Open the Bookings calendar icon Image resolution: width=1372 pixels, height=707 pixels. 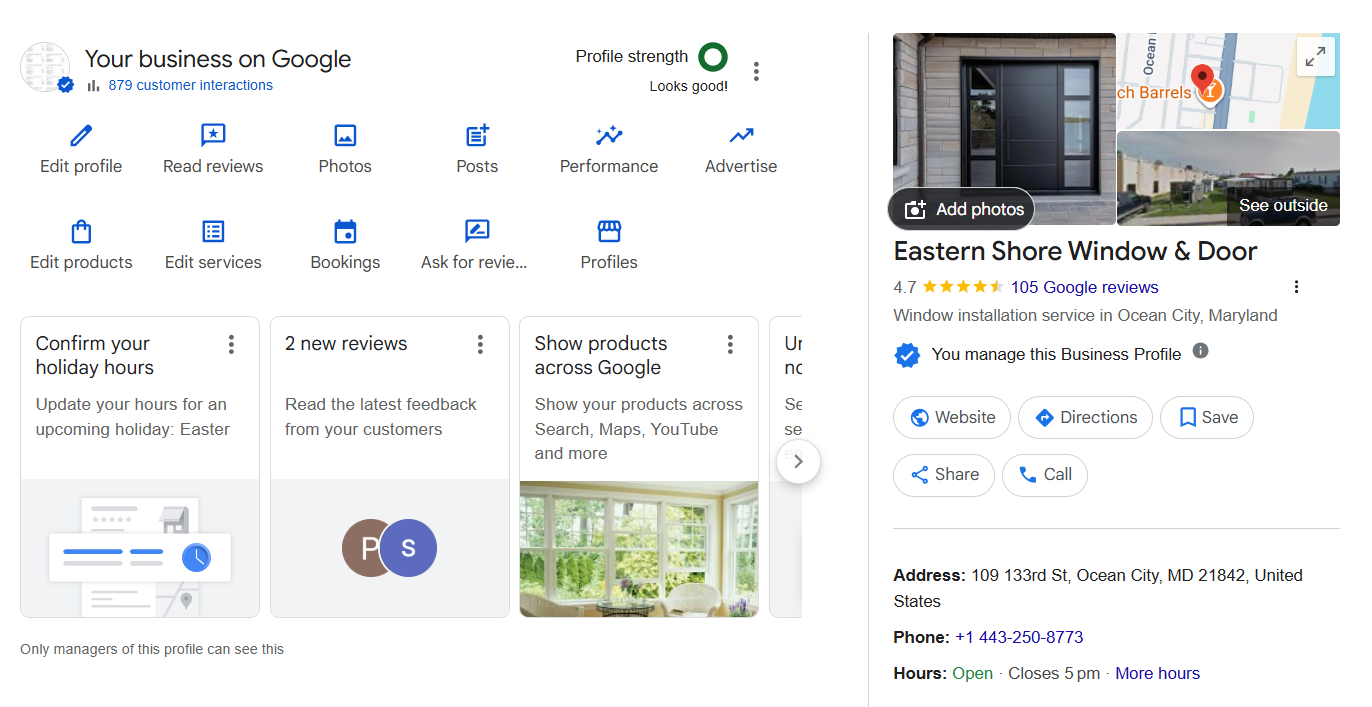345,231
